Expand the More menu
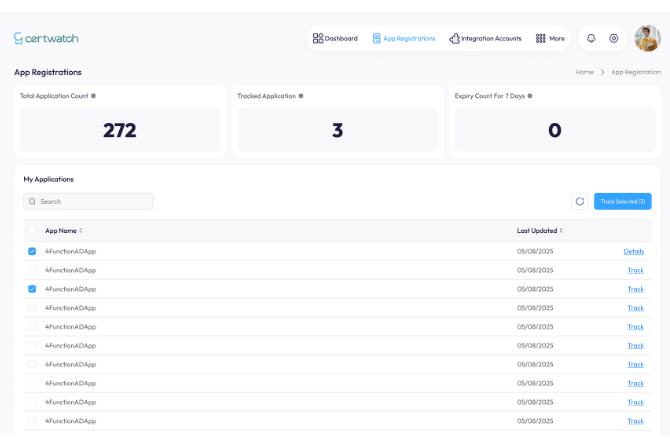Image resolution: width=670 pixels, height=447 pixels. click(x=550, y=38)
